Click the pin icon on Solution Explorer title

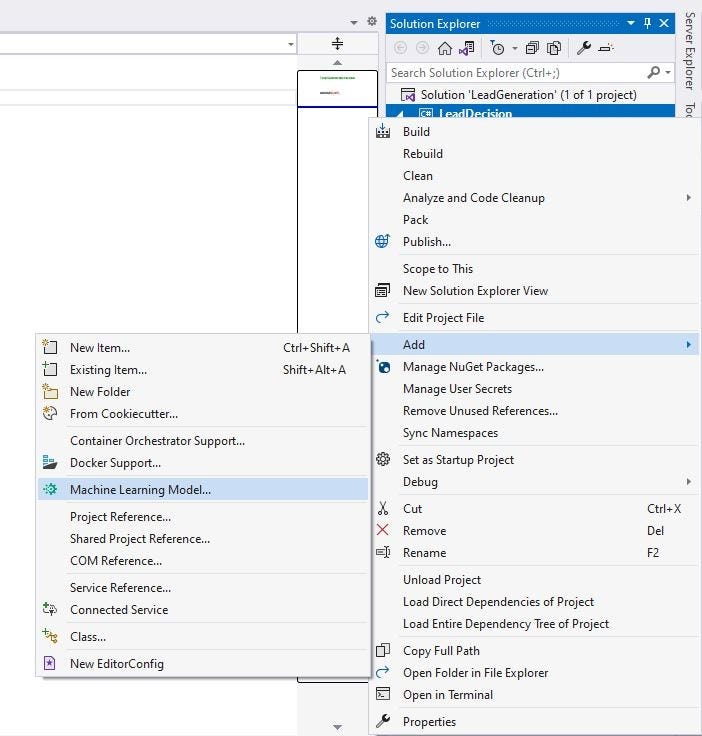[648, 23]
